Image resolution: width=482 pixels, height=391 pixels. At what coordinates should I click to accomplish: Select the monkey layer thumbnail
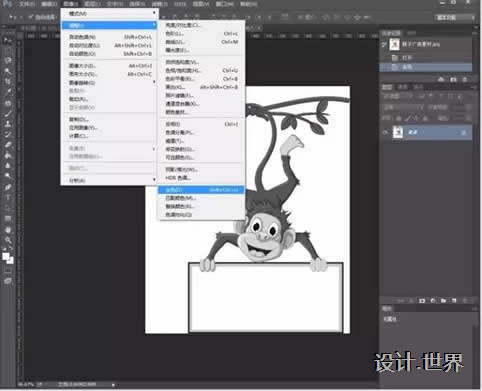click(398, 132)
